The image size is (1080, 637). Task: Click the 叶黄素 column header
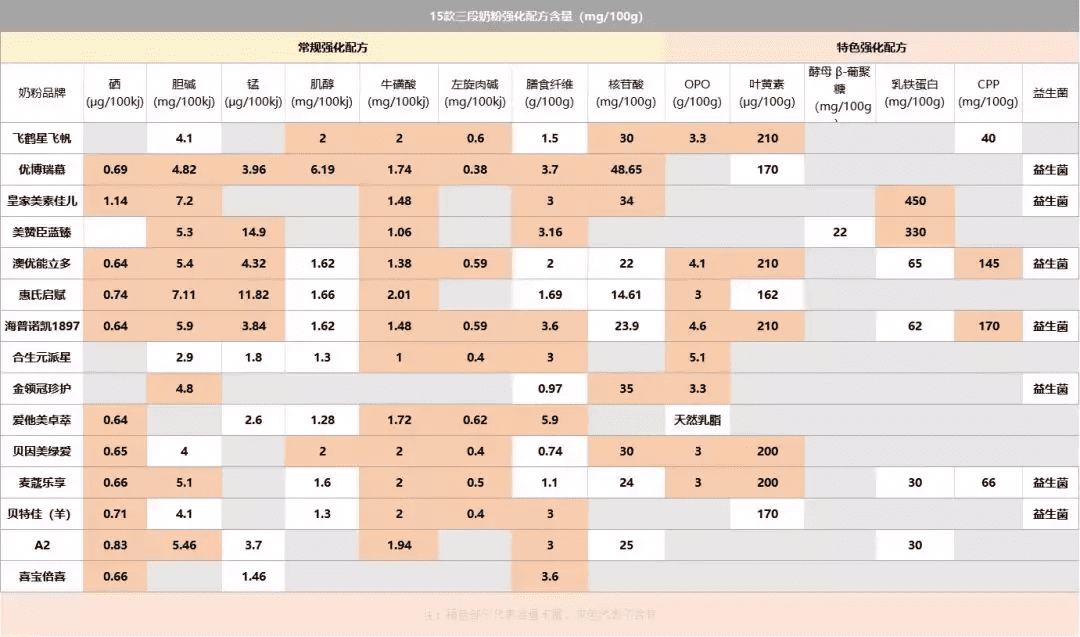[x=767, y=93]
